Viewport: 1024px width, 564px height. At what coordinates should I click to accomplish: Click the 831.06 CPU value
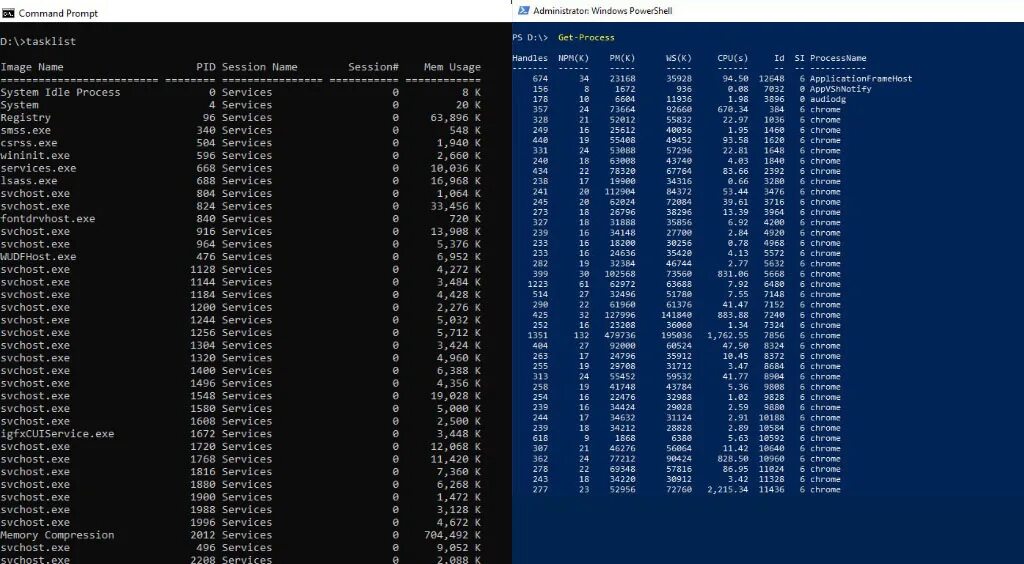click(x=733, y=274)
